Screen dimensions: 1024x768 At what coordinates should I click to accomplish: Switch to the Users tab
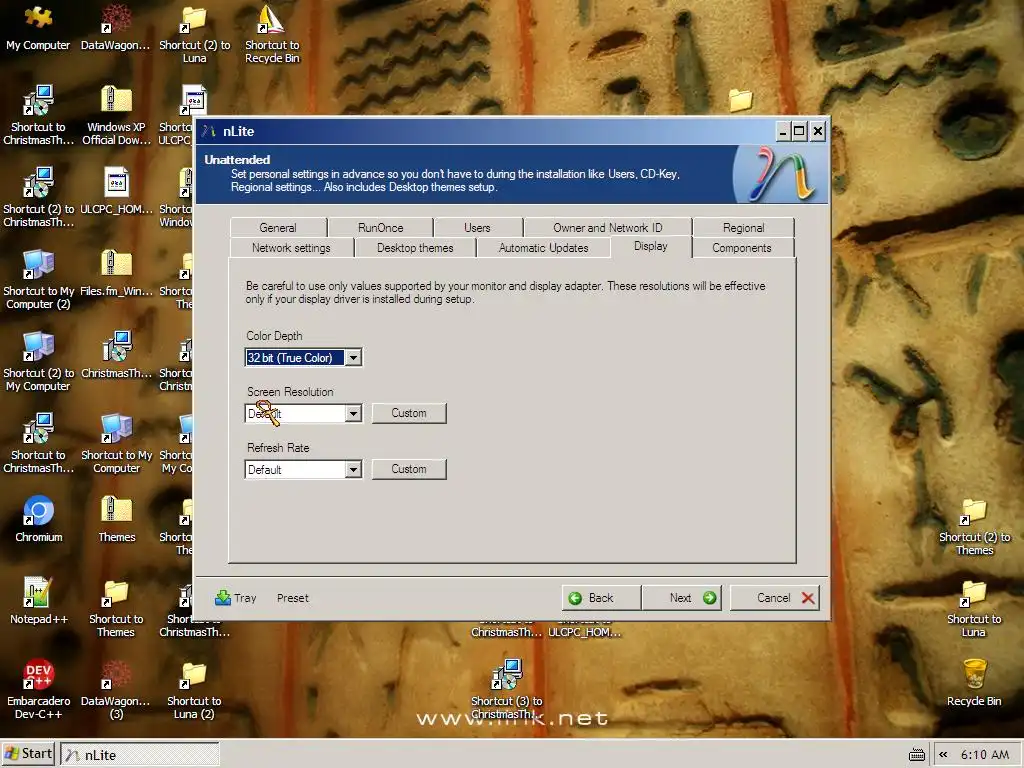click(477, 227)
